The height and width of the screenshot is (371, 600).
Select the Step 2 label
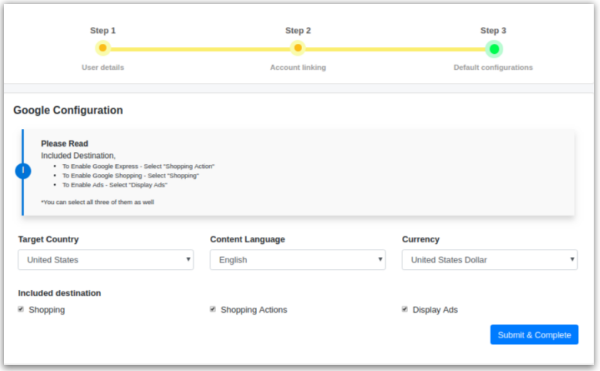click(298, 31)
